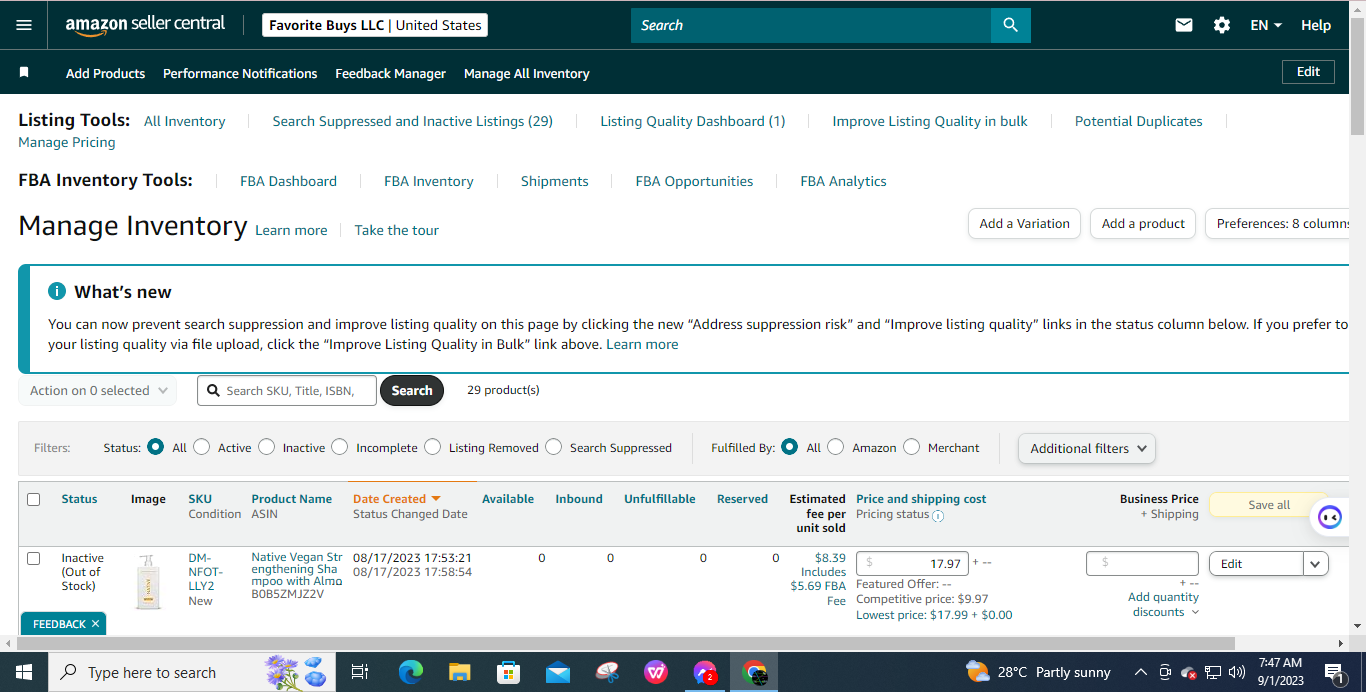
Task: Open the WPS Office taskbar icon
Action: click(656, 672)
